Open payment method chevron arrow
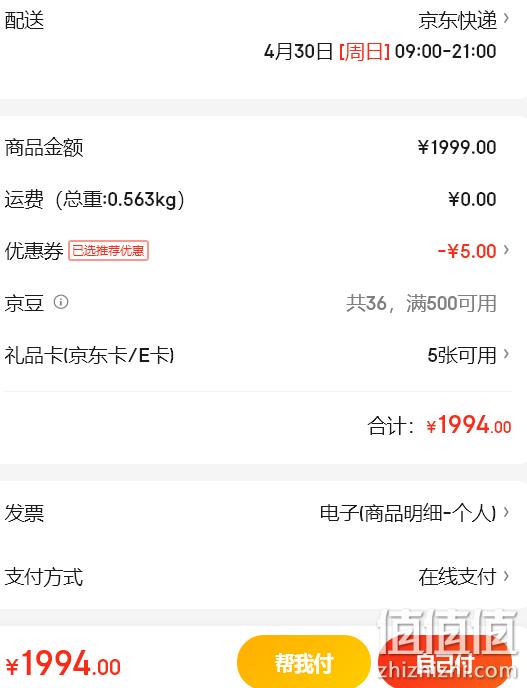The width and height of the screenshot is (527, 688). (506, 575)
